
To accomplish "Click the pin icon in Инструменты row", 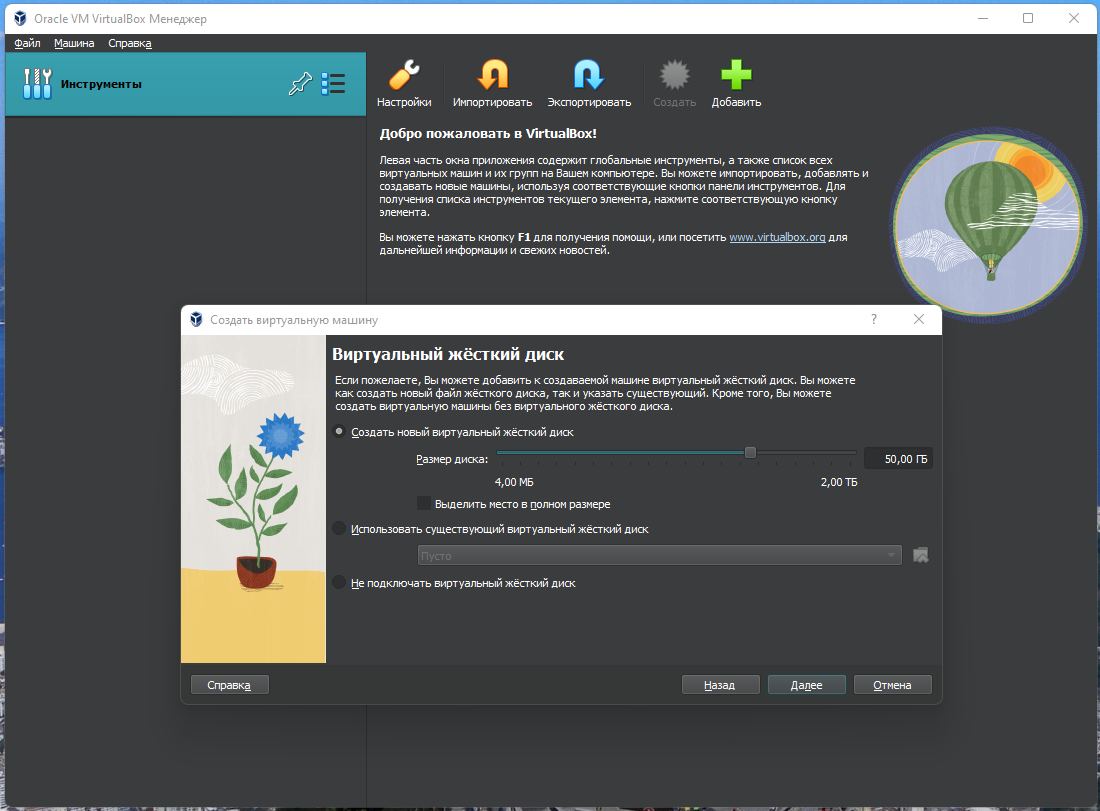I will tap(300, 84).
